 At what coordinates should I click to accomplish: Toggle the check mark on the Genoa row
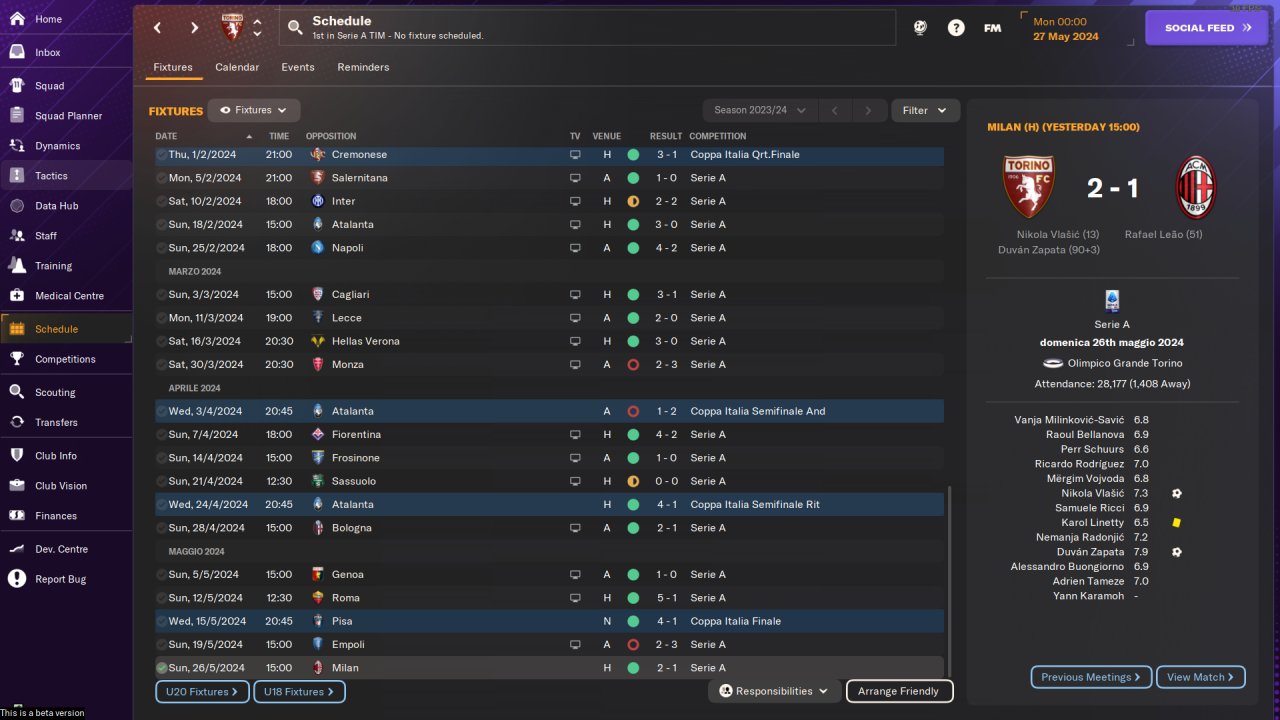coord(161,574)
